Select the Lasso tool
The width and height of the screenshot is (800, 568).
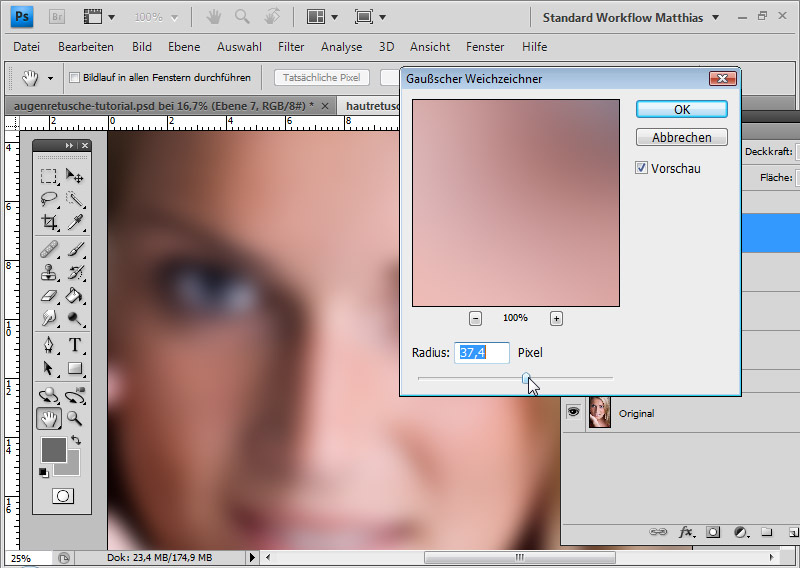click(48, 199)
